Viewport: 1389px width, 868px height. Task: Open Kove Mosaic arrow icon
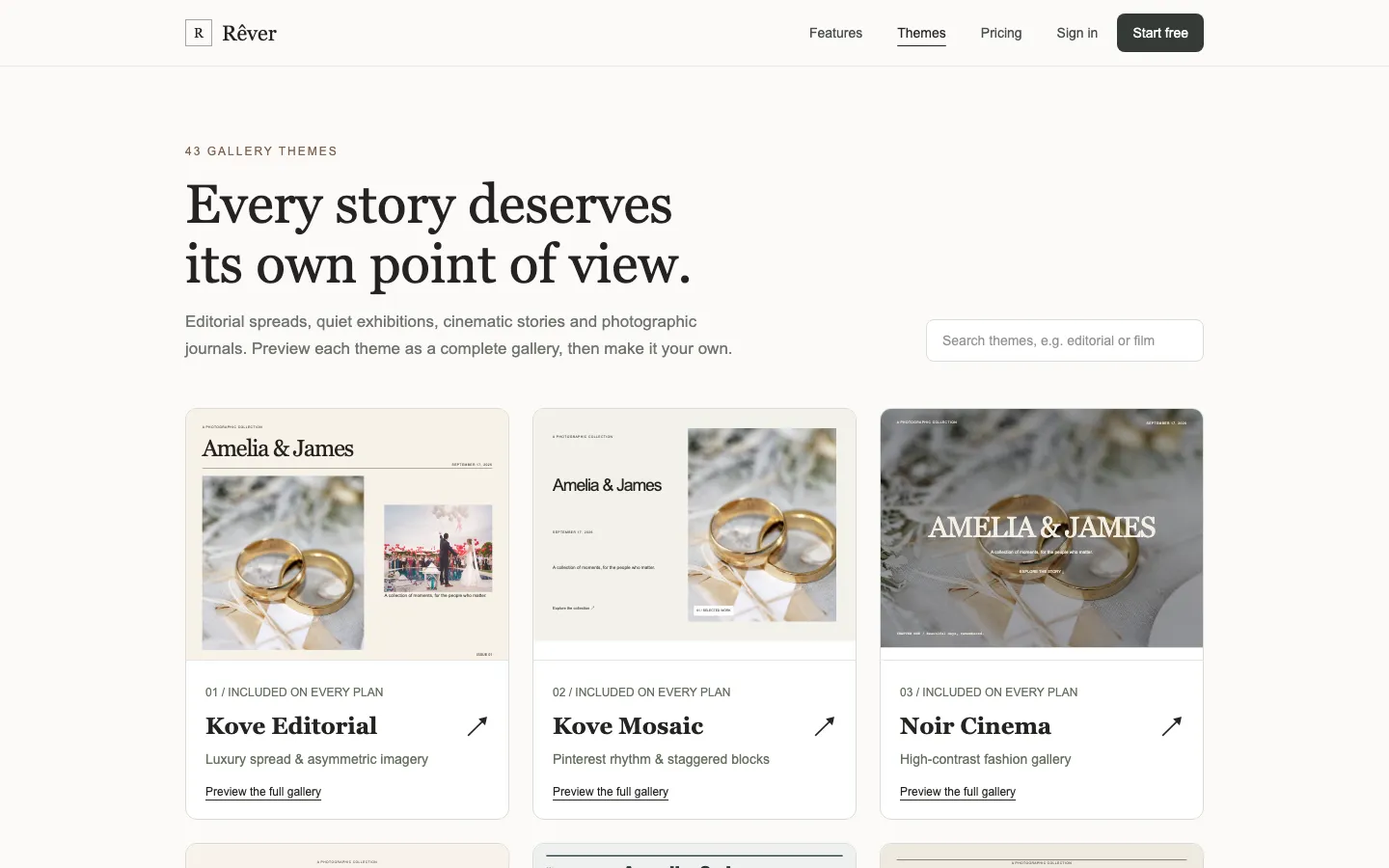click(x=825, y=726)
